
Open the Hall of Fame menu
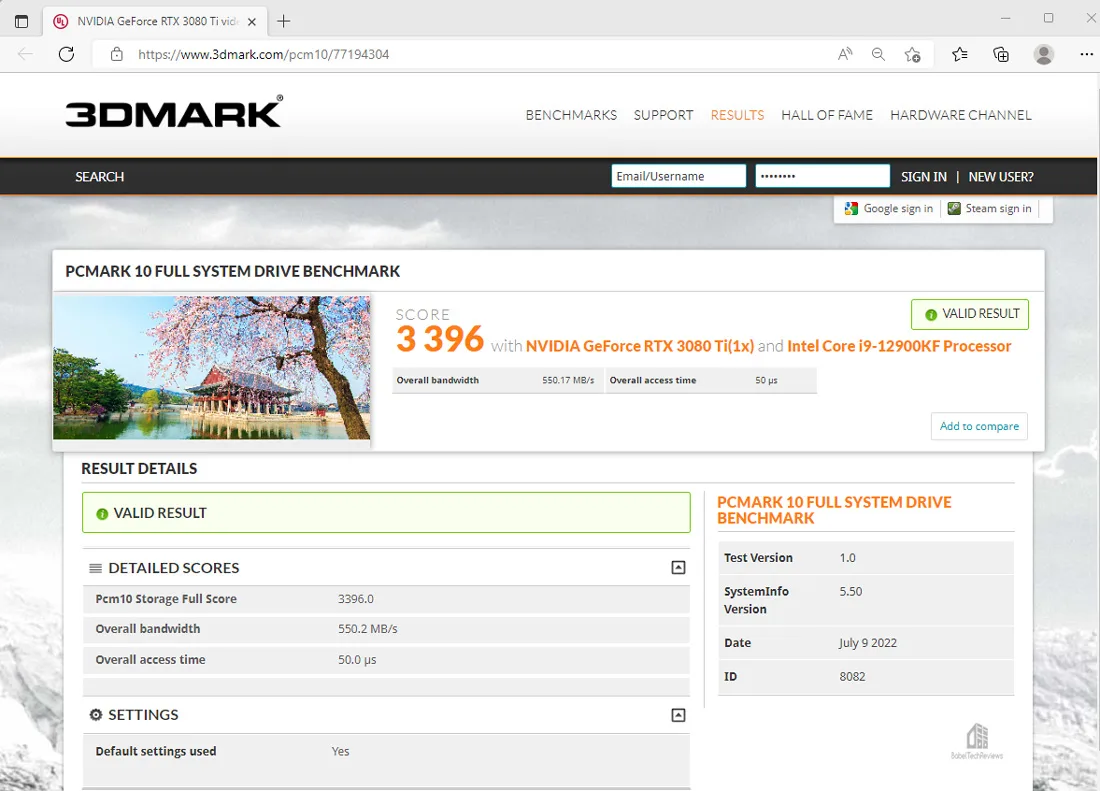point(827,115)
